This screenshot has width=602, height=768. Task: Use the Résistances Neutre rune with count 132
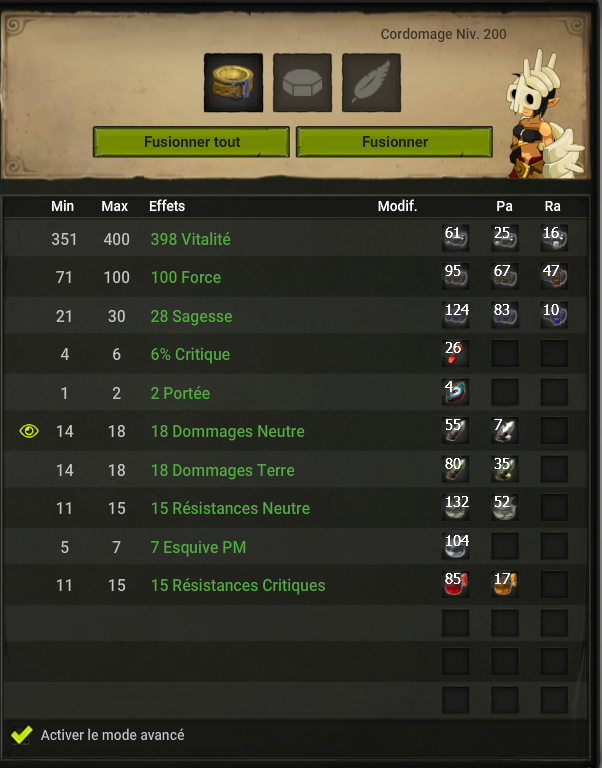456,507
